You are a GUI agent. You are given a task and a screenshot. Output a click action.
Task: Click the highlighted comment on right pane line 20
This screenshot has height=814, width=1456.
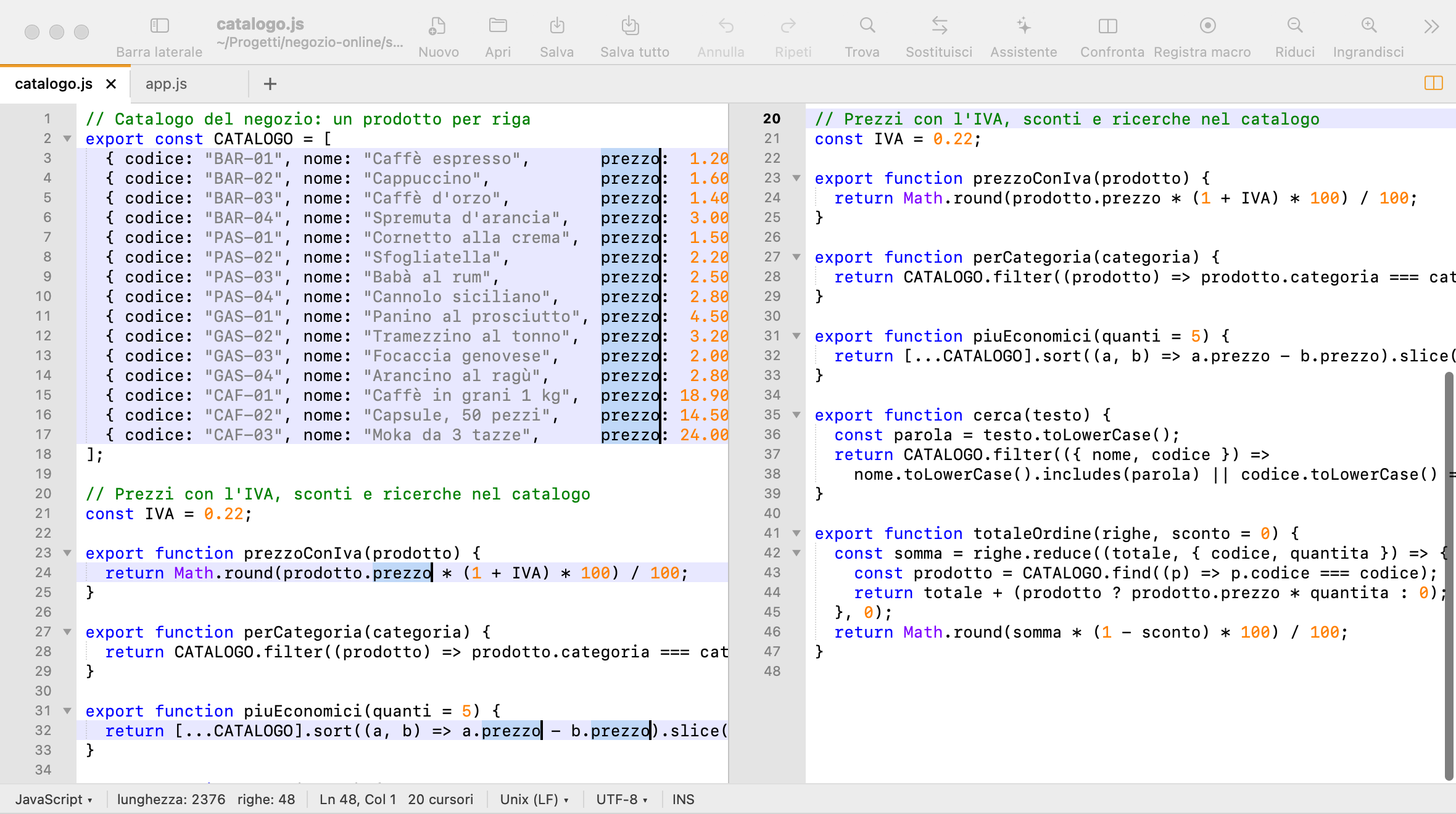1067,119
